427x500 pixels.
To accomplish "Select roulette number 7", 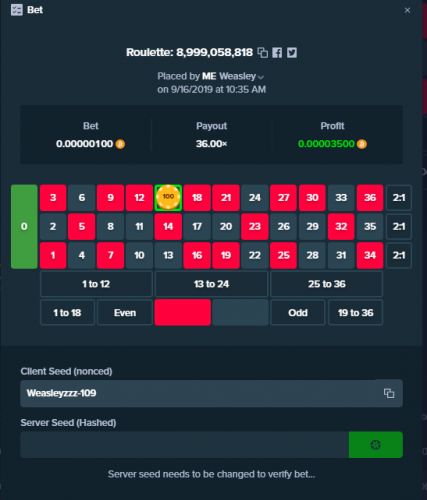I will [x=110, y=255].
